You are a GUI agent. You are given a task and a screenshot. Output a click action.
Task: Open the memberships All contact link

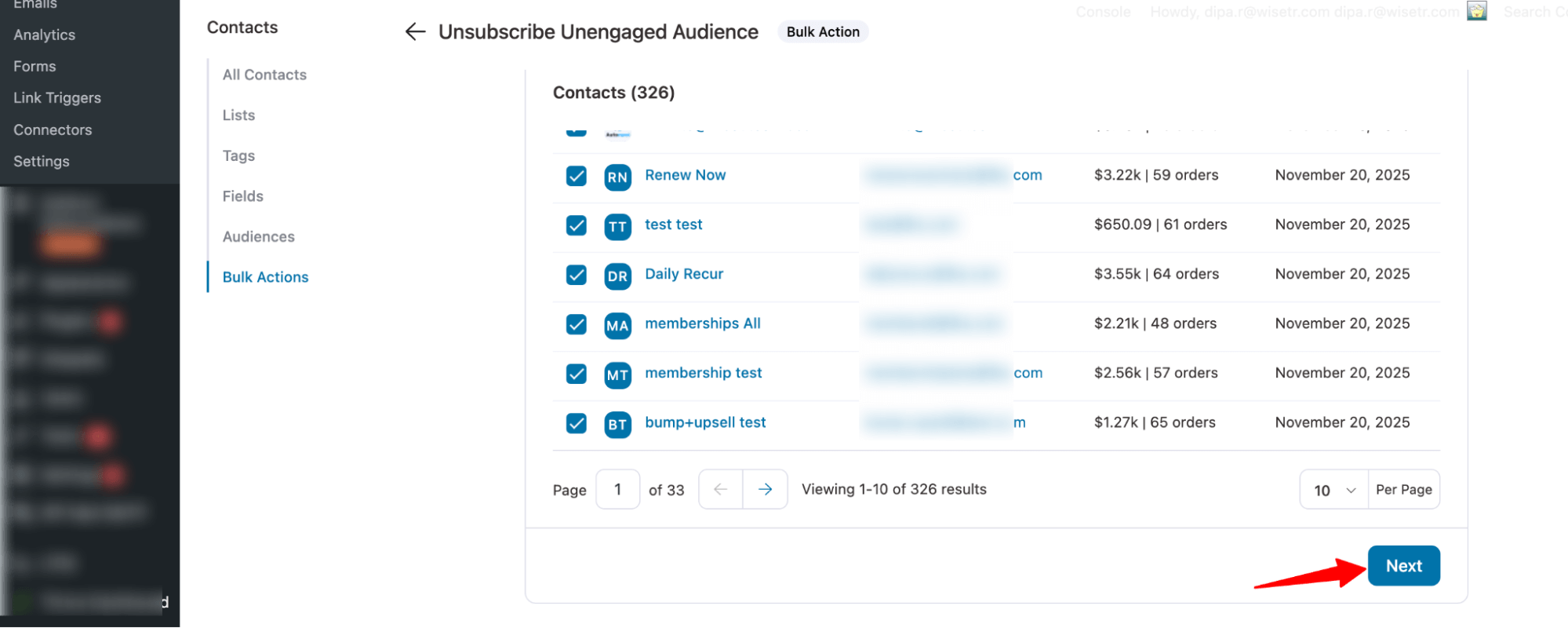click(702, 323)
